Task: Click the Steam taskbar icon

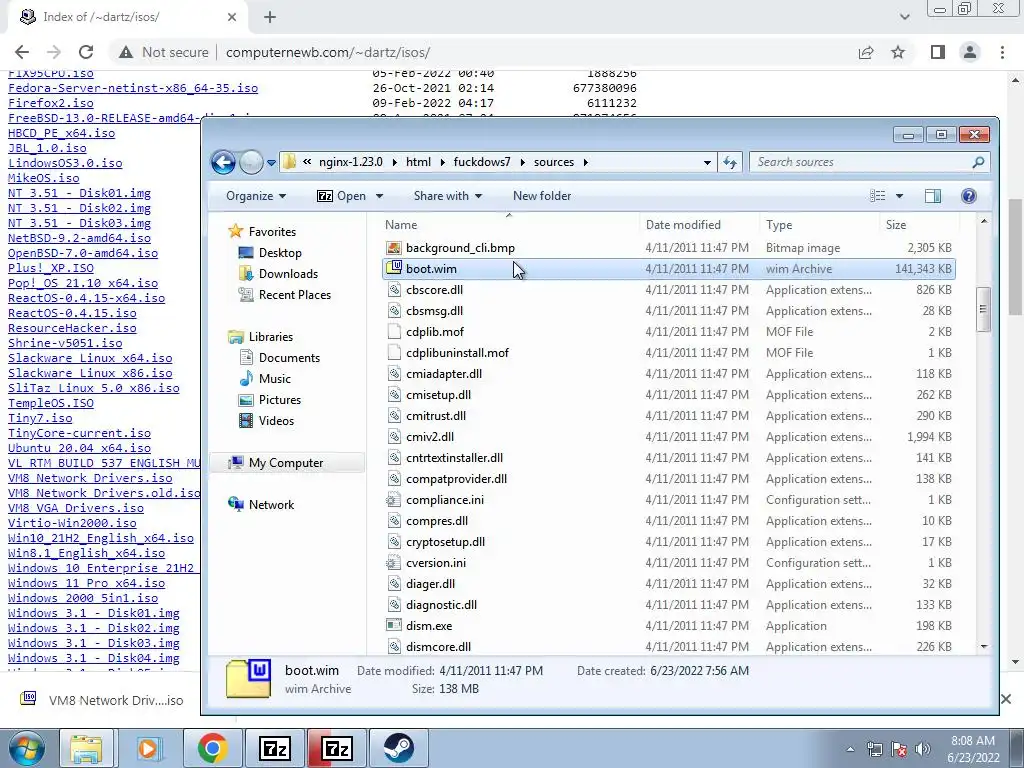Action: 398,748
